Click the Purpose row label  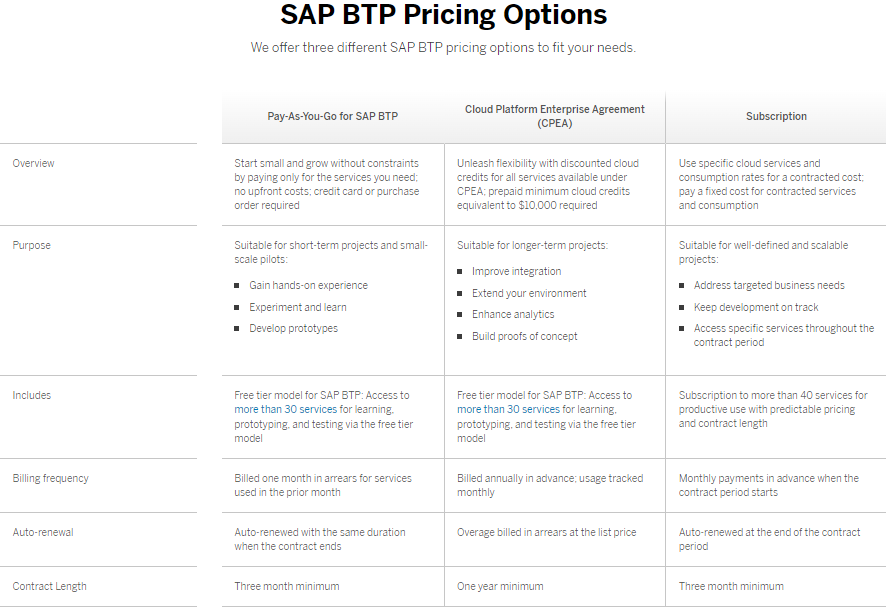[x=31, y=245]
